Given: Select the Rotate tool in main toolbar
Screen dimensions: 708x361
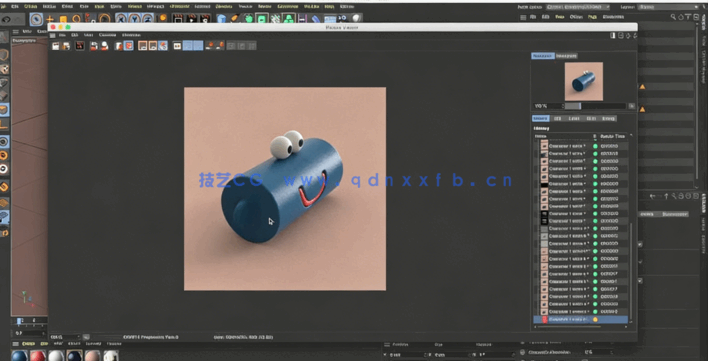Looking at the screenshot, I should click(77, 19).
